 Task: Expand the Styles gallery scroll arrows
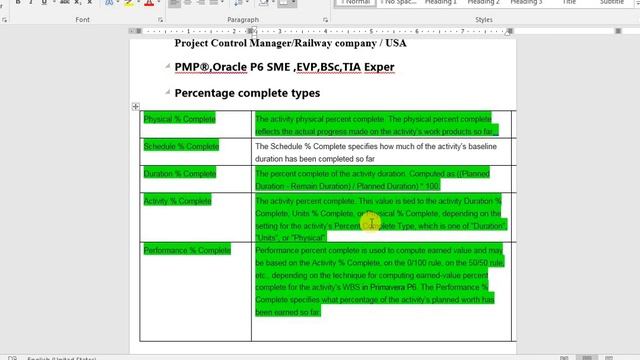637,3
